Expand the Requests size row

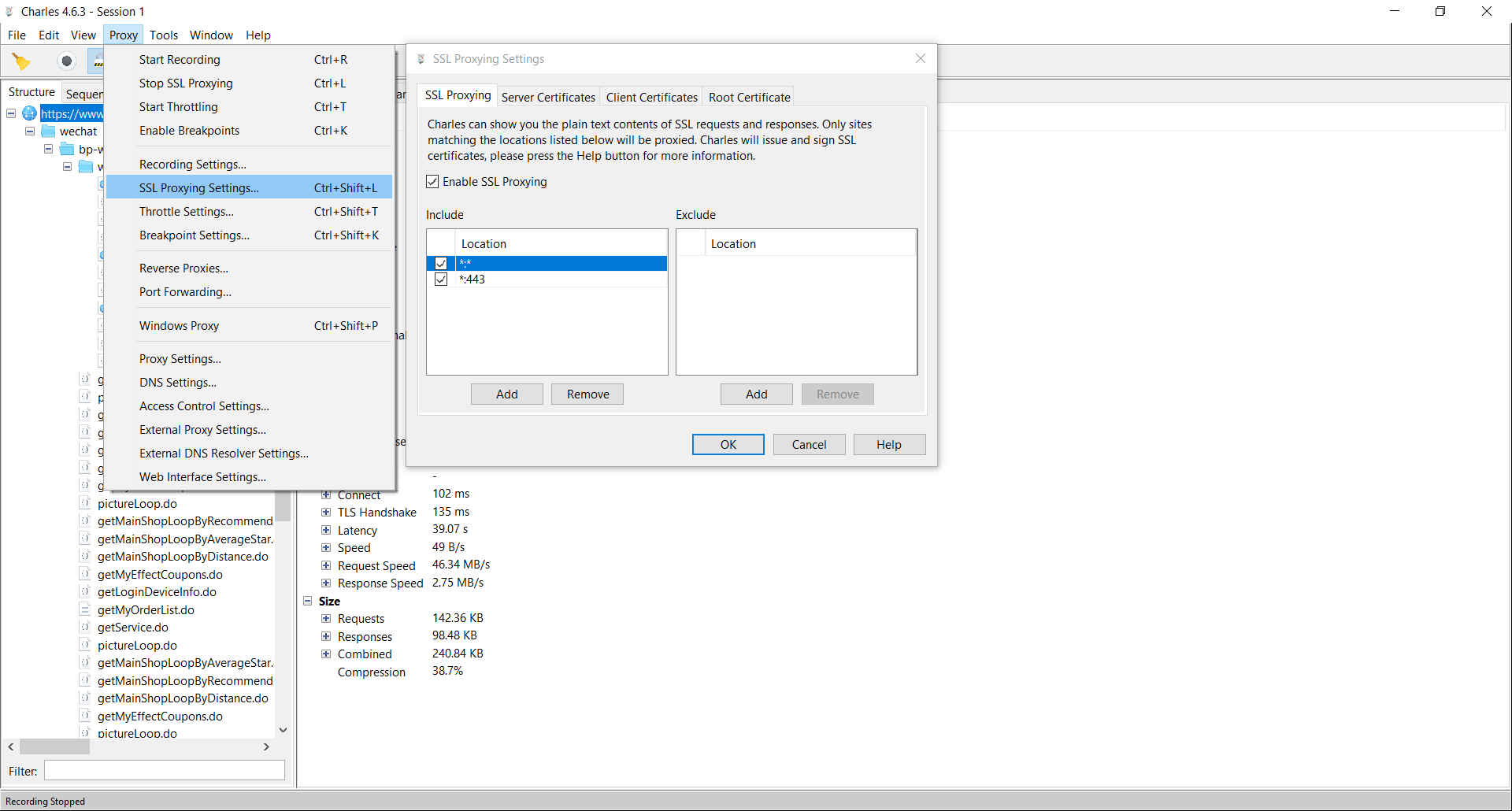click(326, 619)
